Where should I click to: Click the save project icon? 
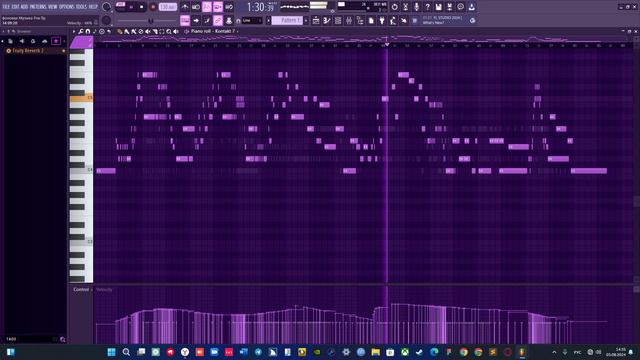438,7
